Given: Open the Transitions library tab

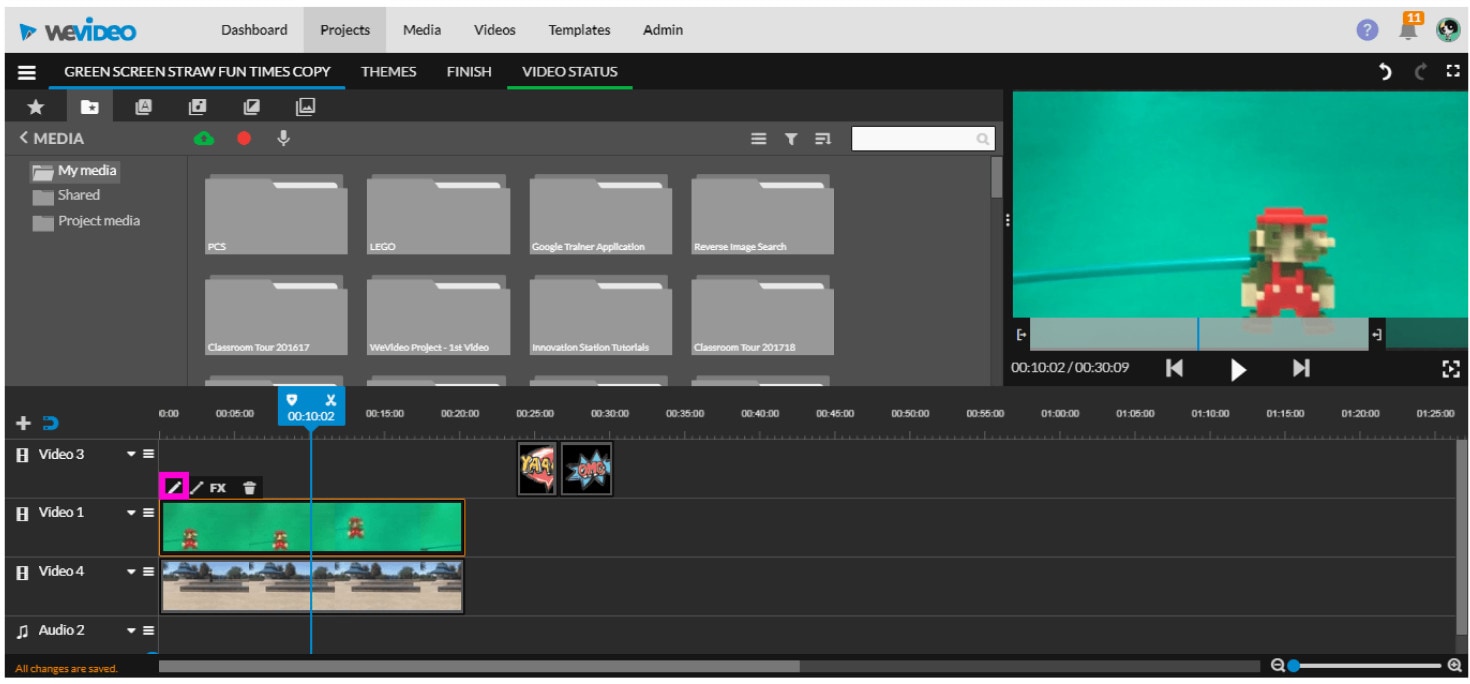Looking at the screenshot, I should 252,107.
